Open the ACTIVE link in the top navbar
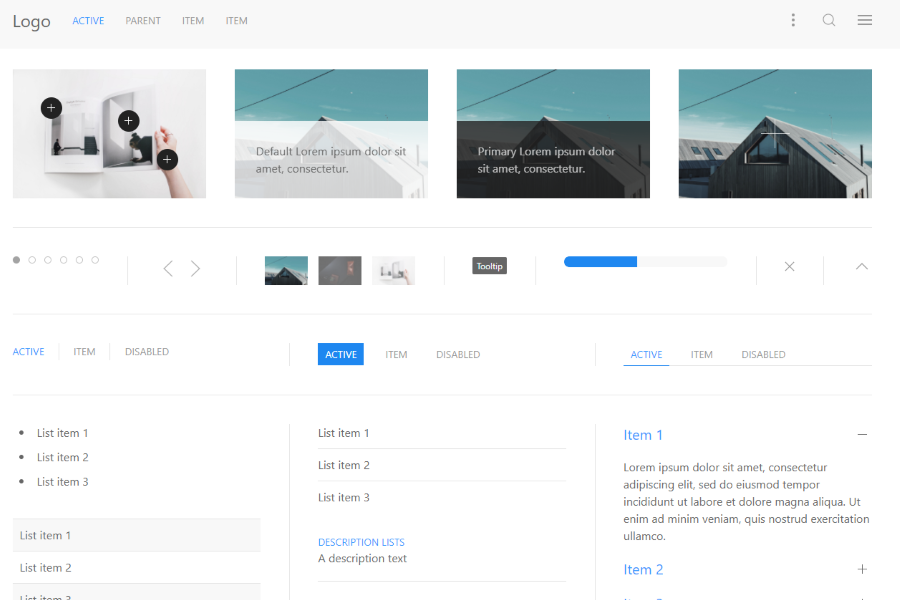The image size is (900, 600). 88,21
